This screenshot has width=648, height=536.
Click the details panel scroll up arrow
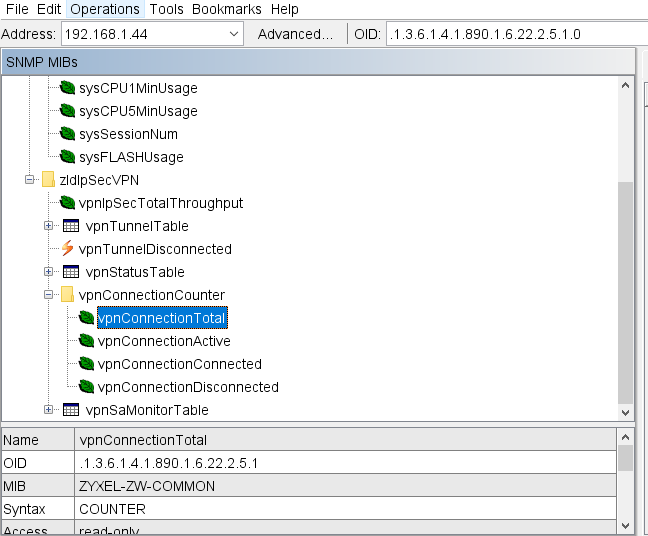tap(626, 437)
